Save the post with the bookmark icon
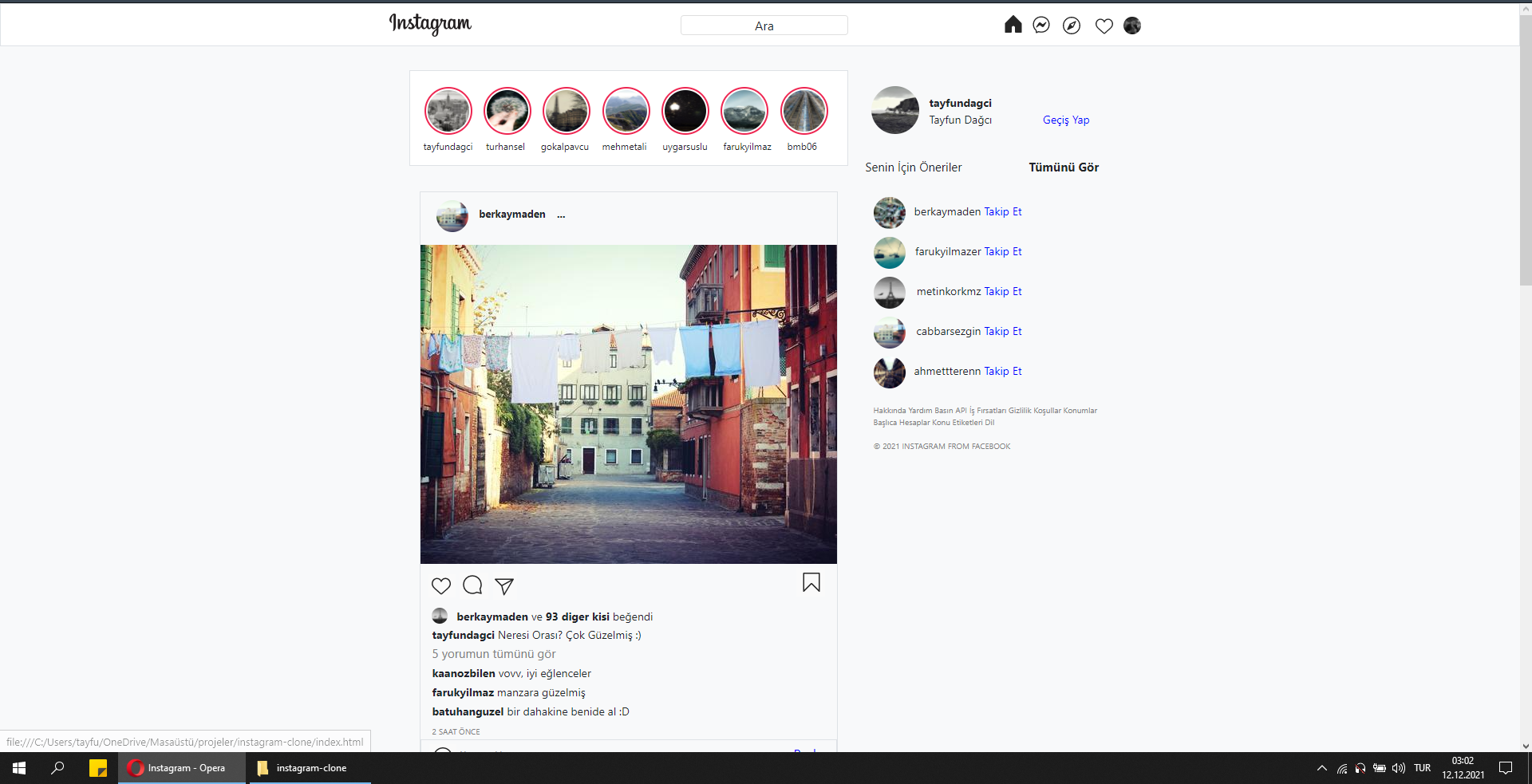 pyautogui.click(x=811, y=583)
